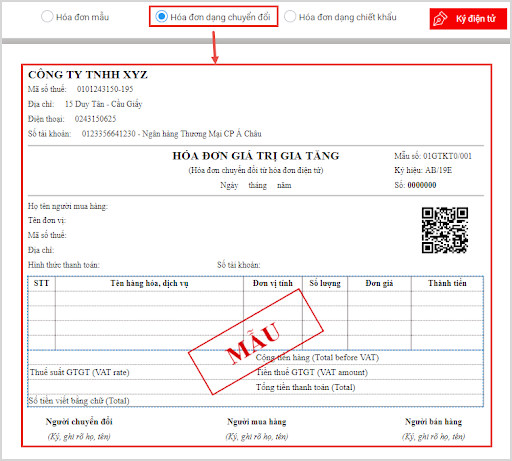Viewport: 512px width, 461px height.
Task: Select the 'Hóa đơn mẫu' radio button
Action: tap(47, 17)
